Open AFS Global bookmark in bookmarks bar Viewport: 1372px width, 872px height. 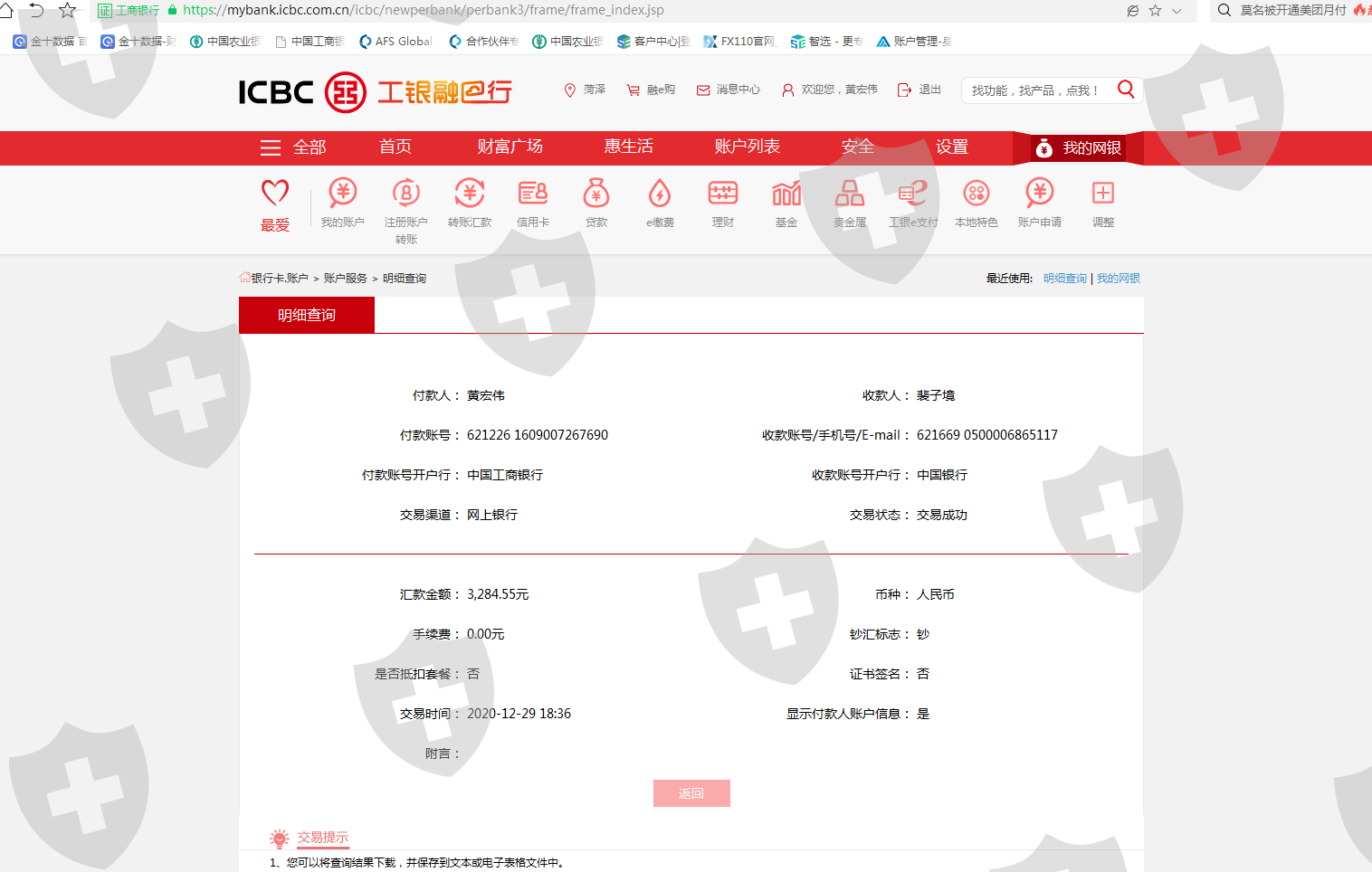[x=395, y=42]
